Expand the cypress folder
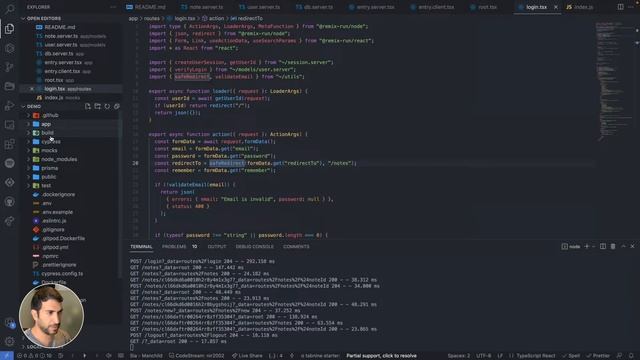This screenshot has width=640, height=360. (x=51, y=141)
